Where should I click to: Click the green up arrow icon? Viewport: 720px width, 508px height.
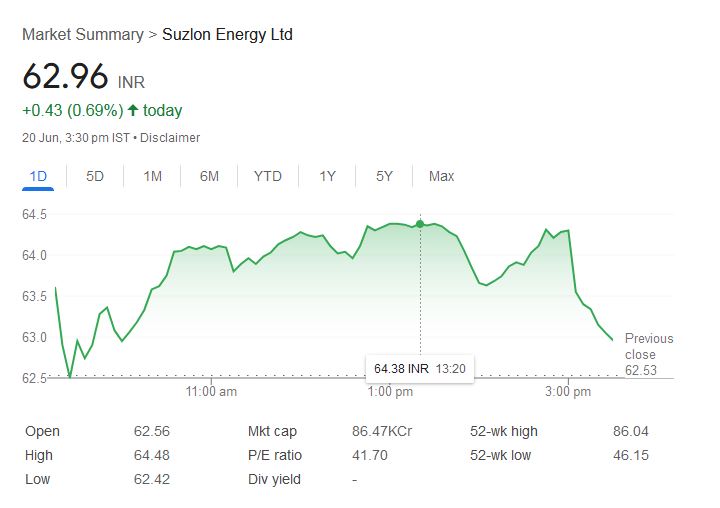132,110
